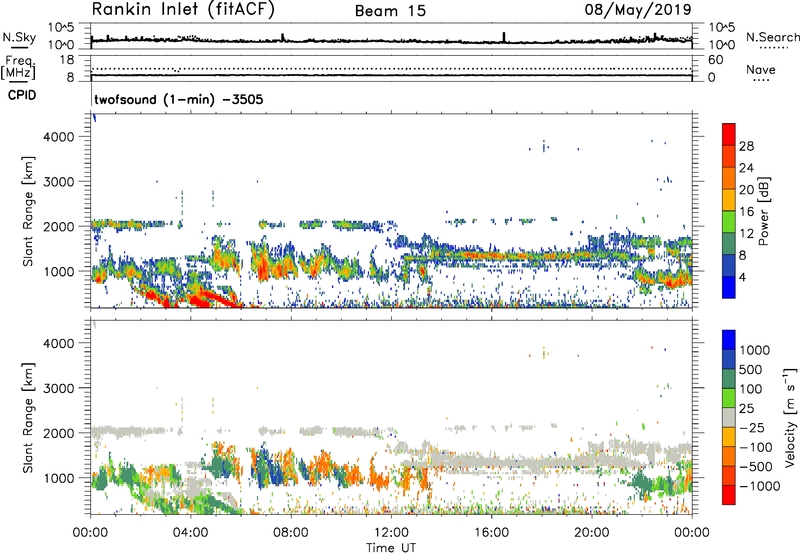
Task: Click the date '08/May/2019'
Action: tap(638, 10)
